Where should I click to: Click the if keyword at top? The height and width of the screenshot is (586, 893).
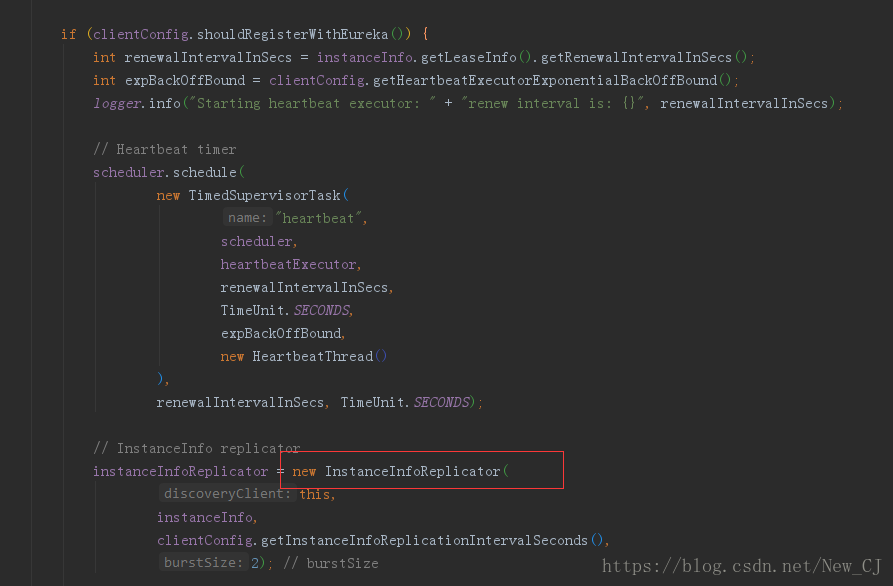pyautogui.click(x=69, y=34)
